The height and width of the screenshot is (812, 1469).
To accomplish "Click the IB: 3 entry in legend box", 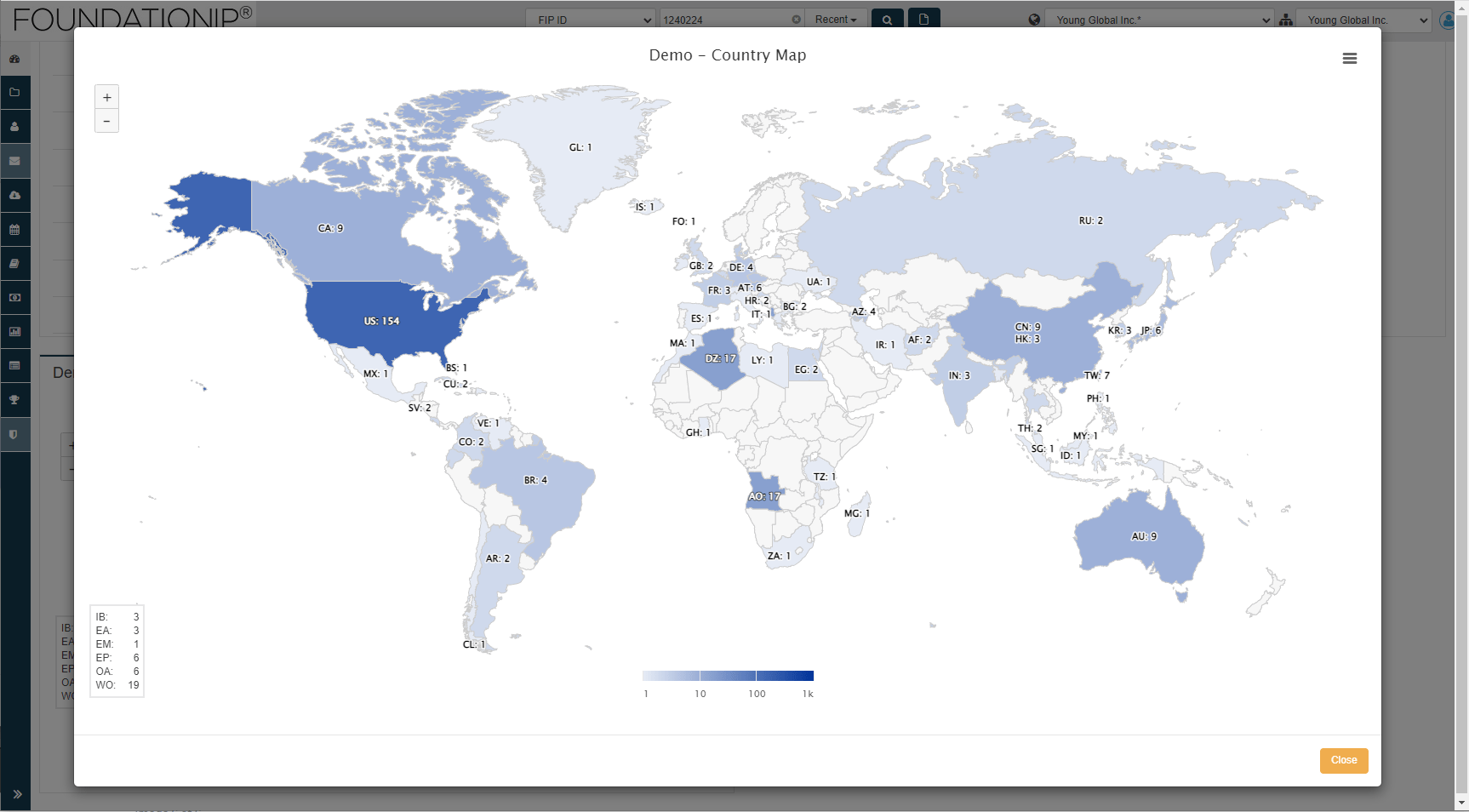I will pyautogui.click(x=117, y=617).
